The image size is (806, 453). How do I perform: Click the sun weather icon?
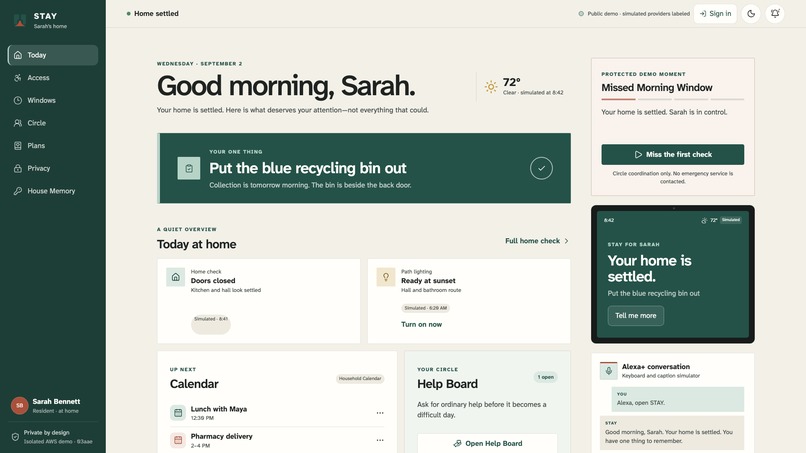pos(491,87)
